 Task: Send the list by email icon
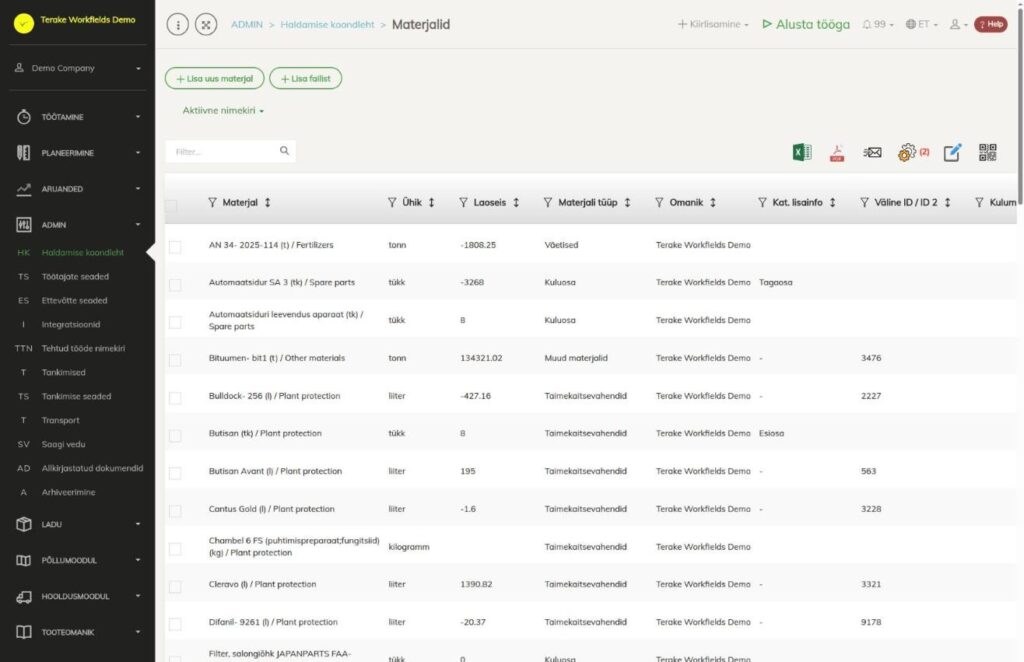coord(872,153)
